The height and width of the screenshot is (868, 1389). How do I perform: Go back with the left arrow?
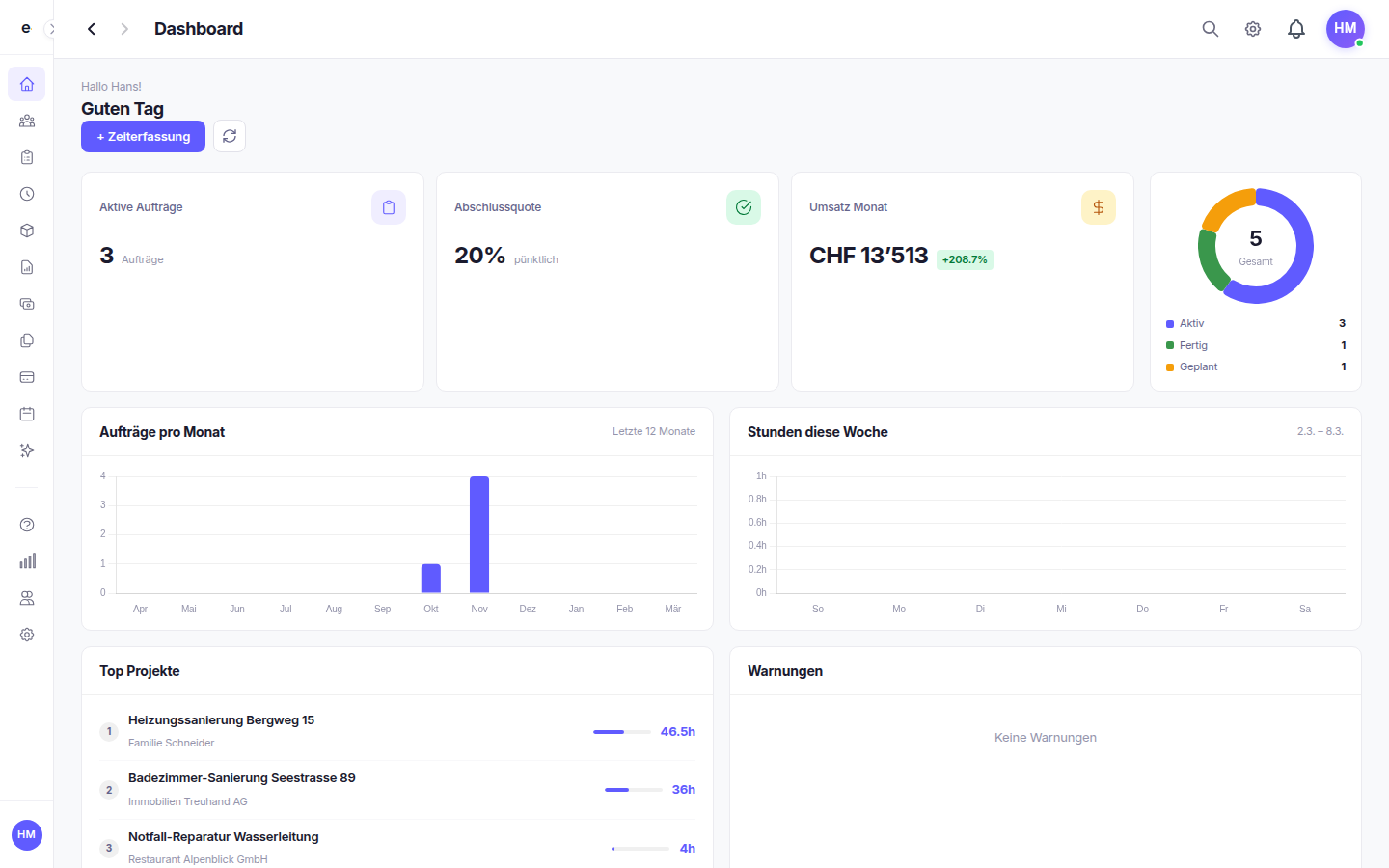coord(92,29)
